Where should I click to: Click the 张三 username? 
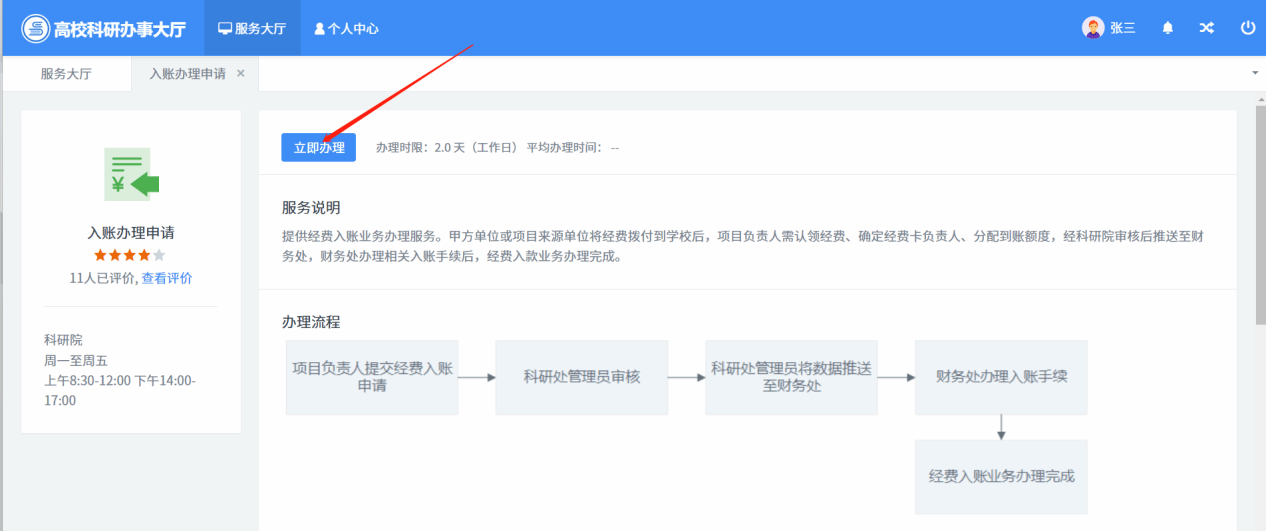1122,28
